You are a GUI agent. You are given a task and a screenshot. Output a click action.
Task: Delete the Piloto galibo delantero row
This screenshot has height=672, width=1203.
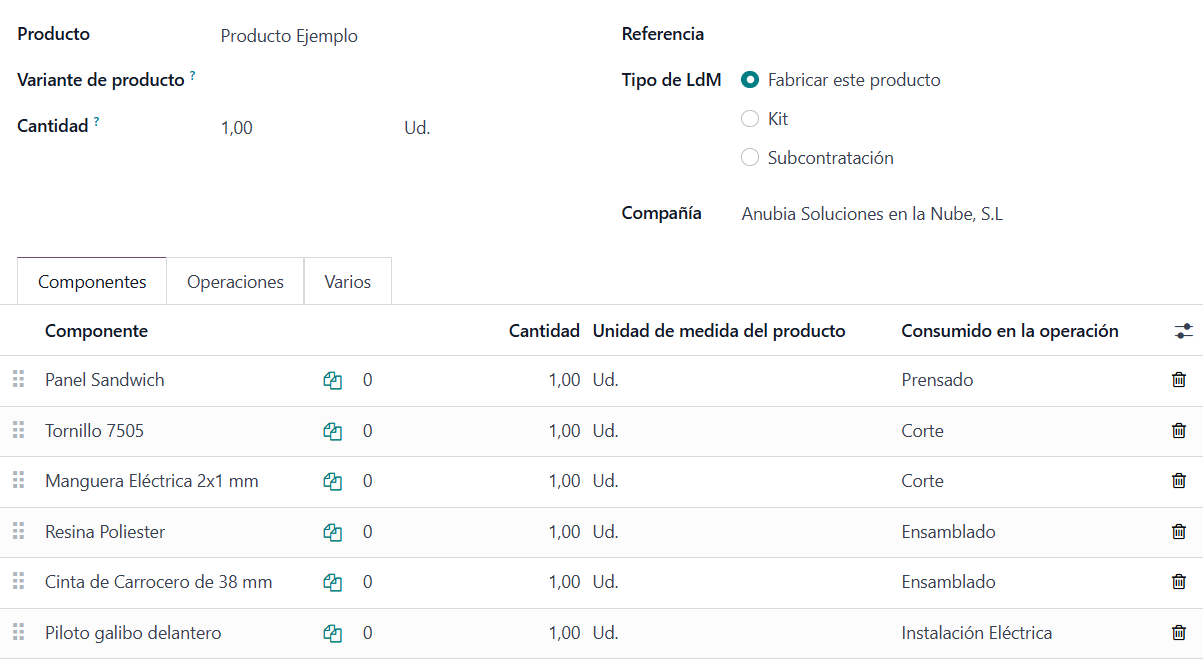click(1179, 633)
